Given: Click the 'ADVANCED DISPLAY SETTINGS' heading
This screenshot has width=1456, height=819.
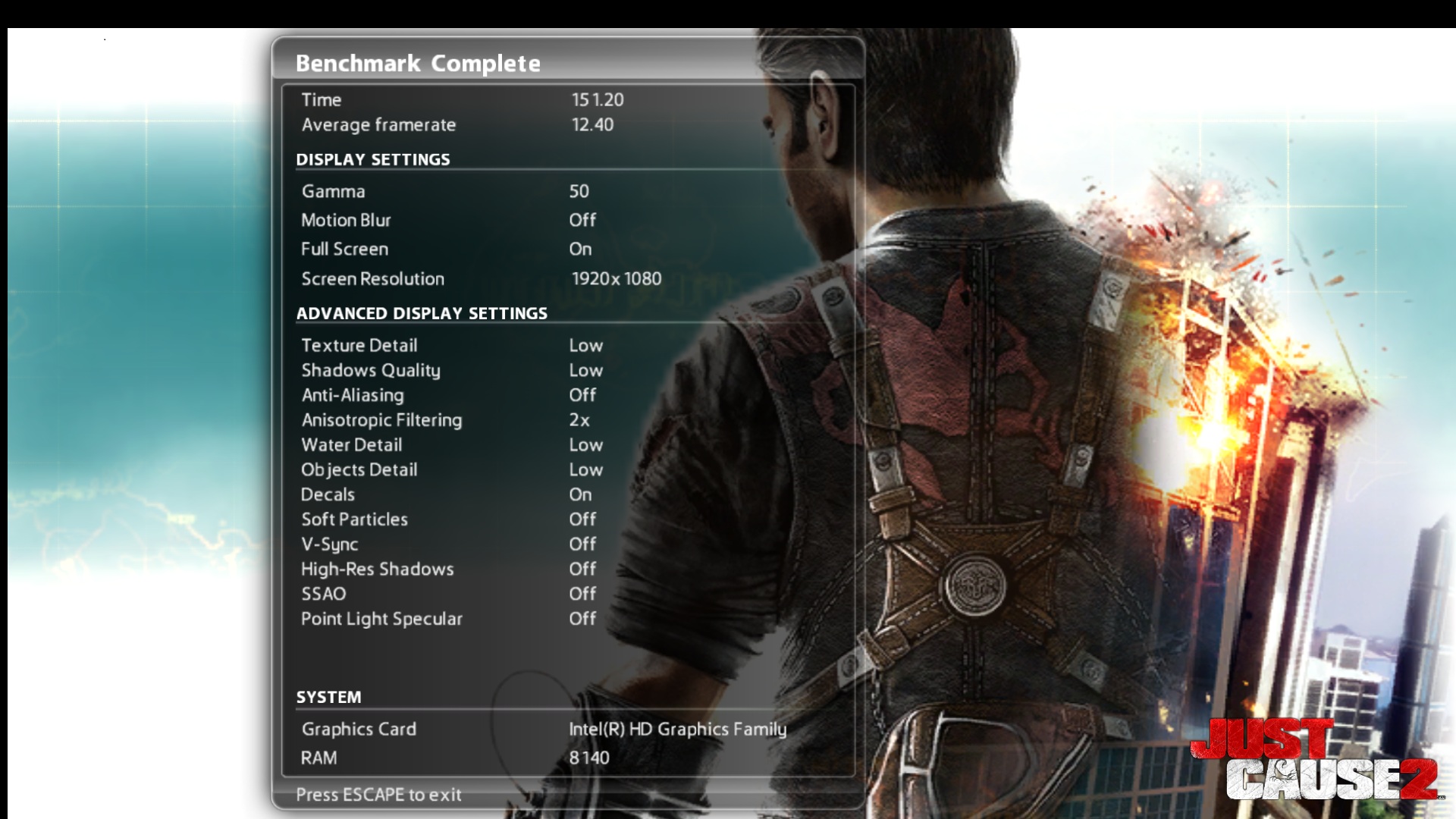Looking at the screenshot, I should coord(422,313).
